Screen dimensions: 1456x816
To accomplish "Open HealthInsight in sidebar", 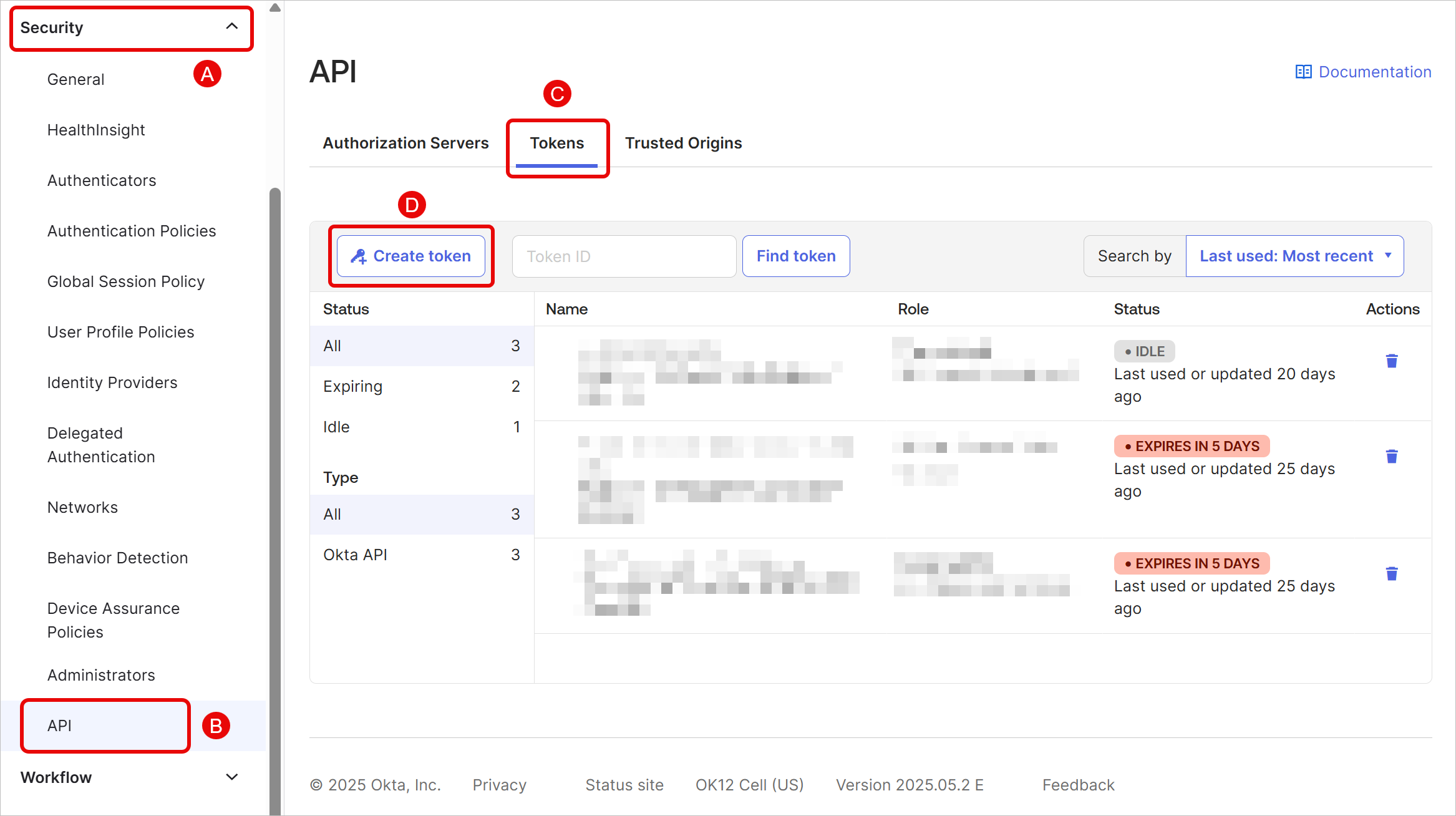I will (x=96, y=130).
